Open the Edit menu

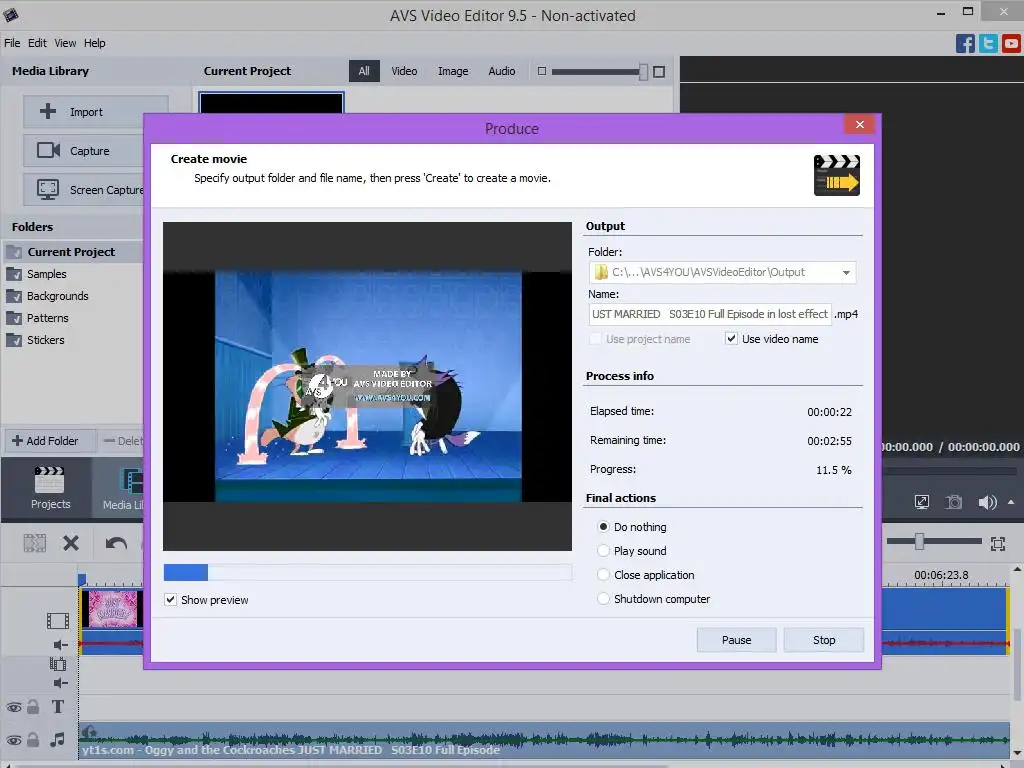coord(37,43)
